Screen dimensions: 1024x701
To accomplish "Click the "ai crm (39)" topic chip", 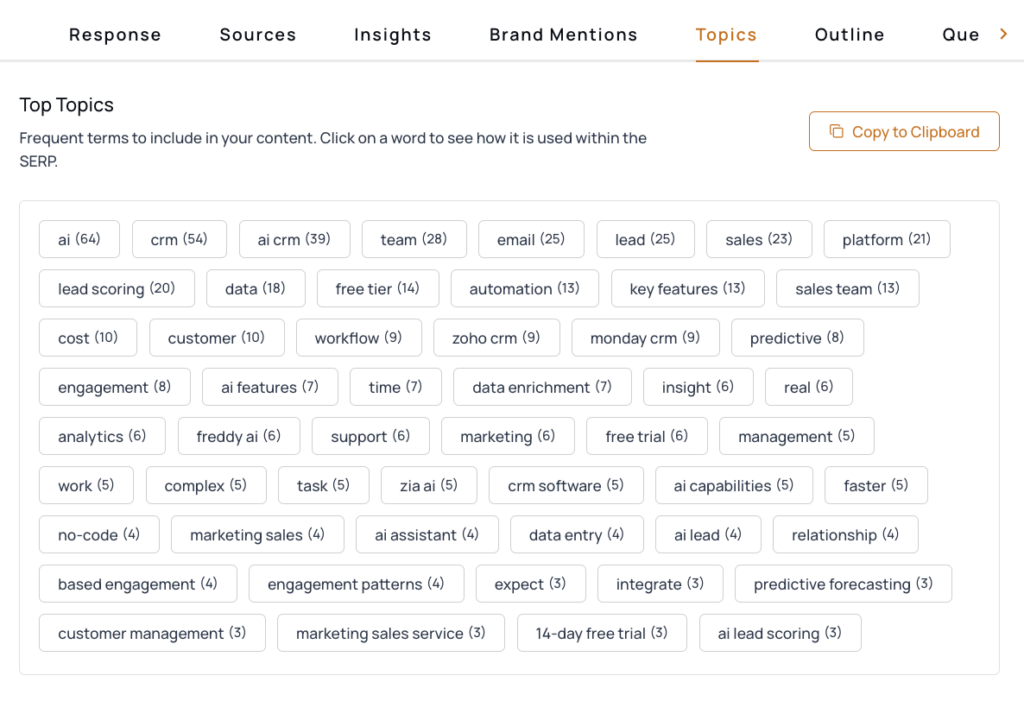I will (294, 240).
